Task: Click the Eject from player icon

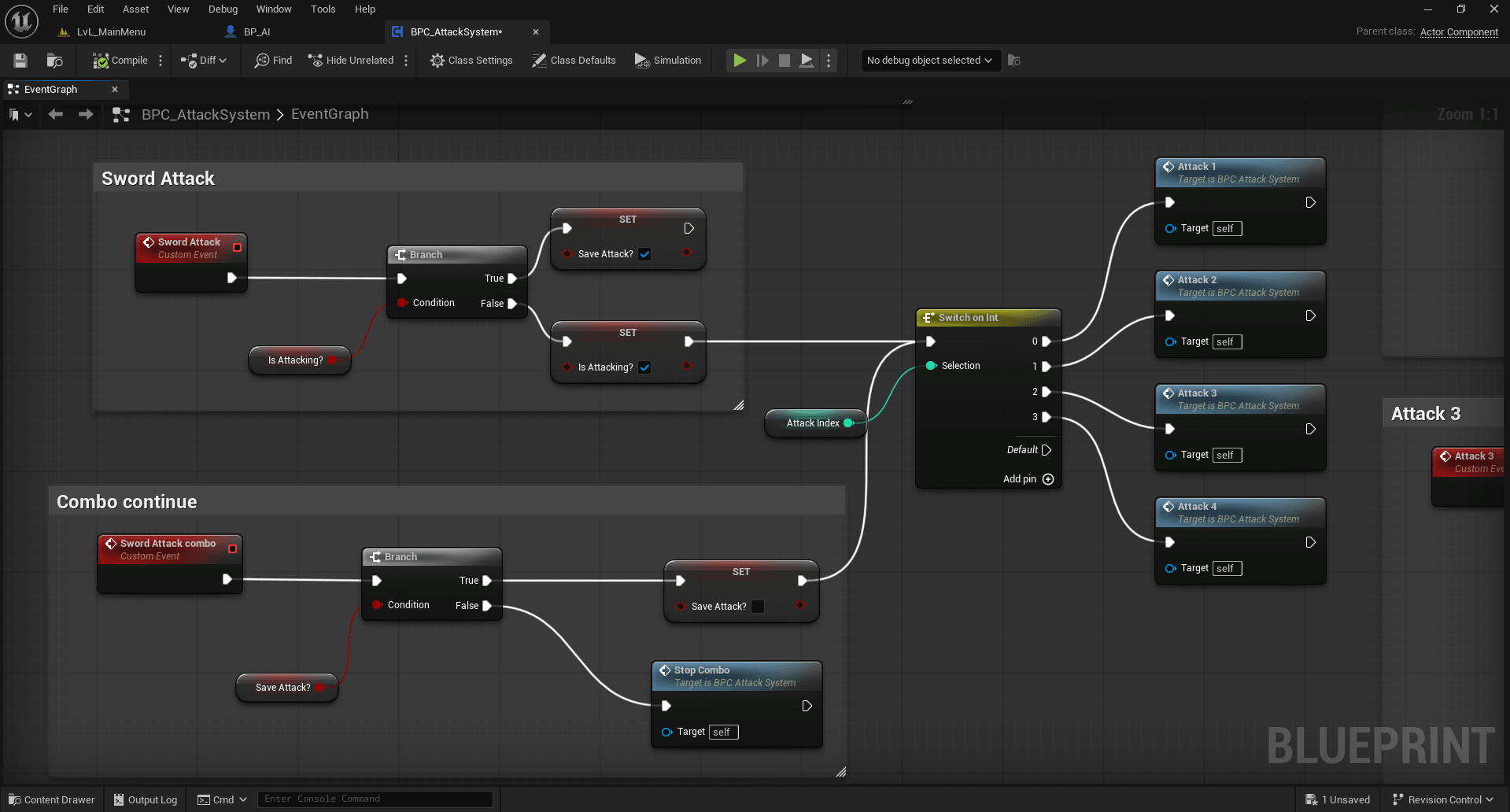Action: (807, 61)
